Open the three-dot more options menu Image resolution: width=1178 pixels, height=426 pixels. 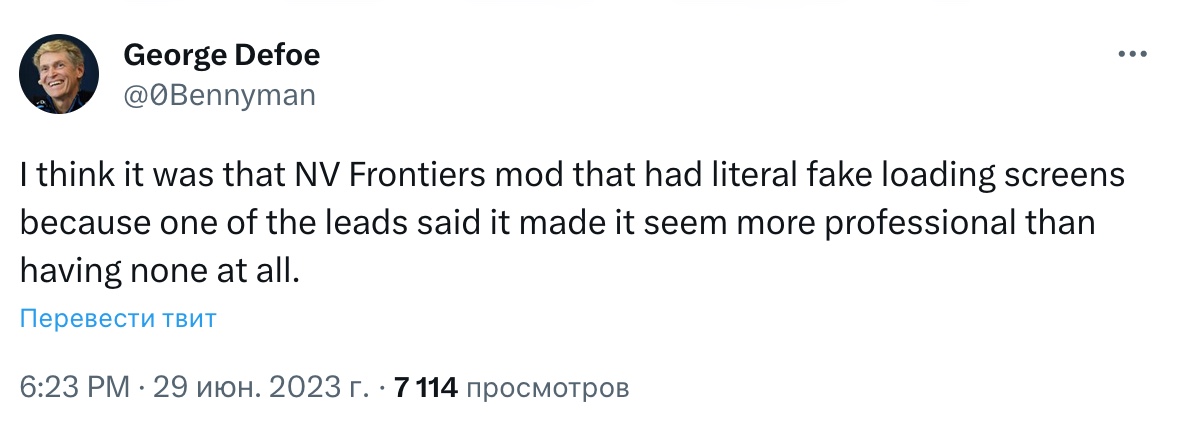coord(1131,55)
